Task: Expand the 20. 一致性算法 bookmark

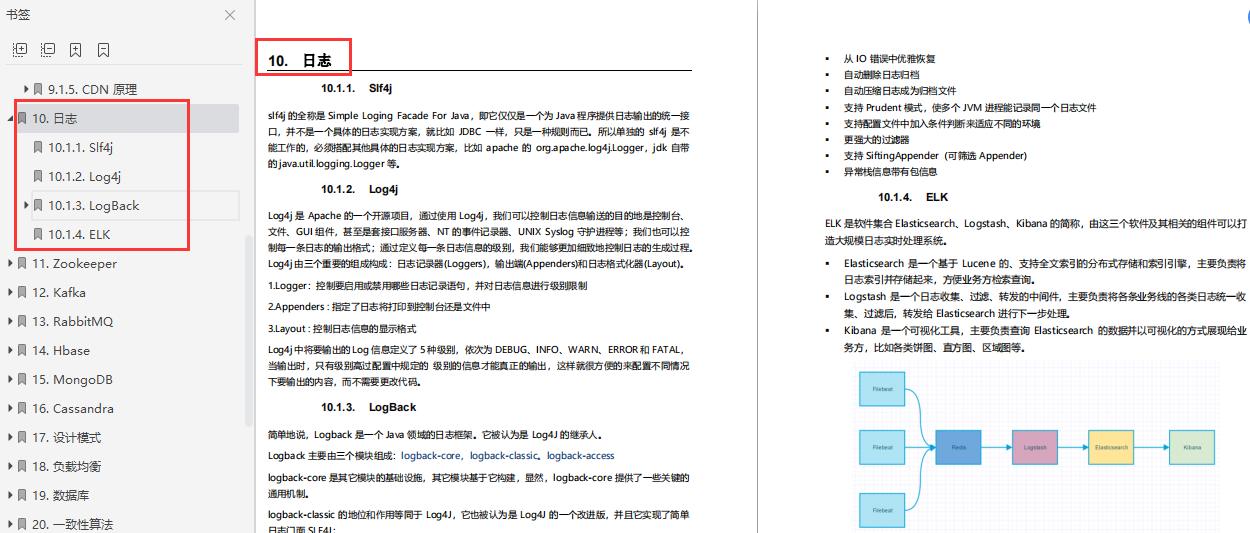Action: pyautogui.click(x=10, y=524)
